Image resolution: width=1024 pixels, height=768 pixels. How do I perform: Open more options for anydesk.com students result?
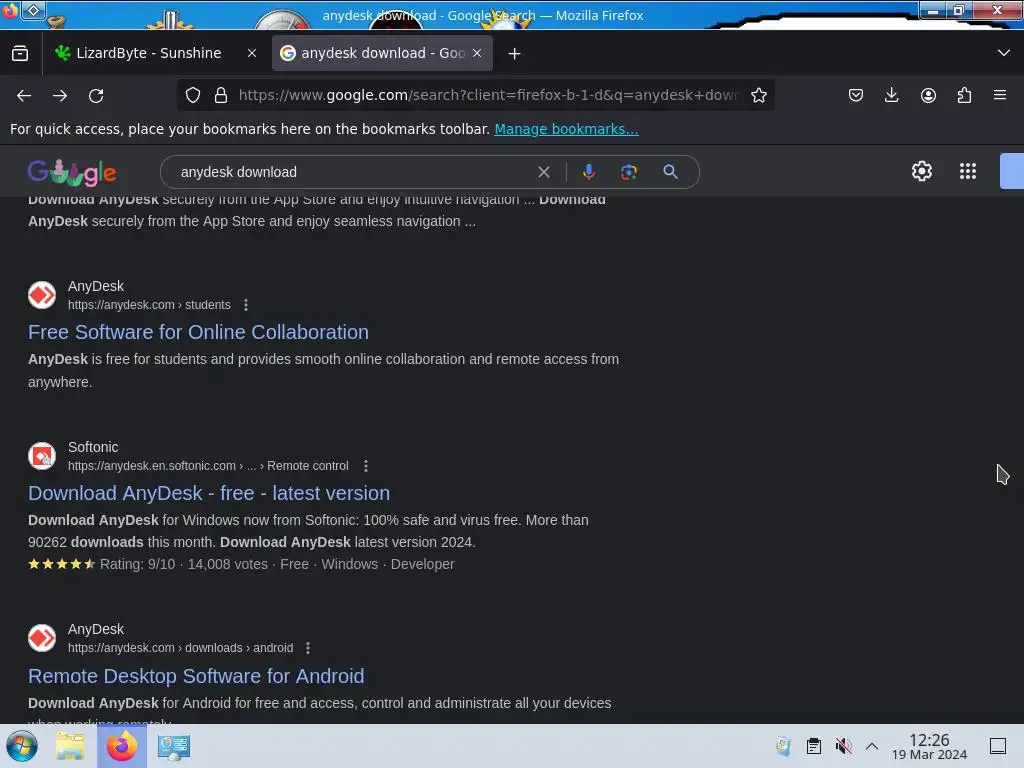(246, 305)
